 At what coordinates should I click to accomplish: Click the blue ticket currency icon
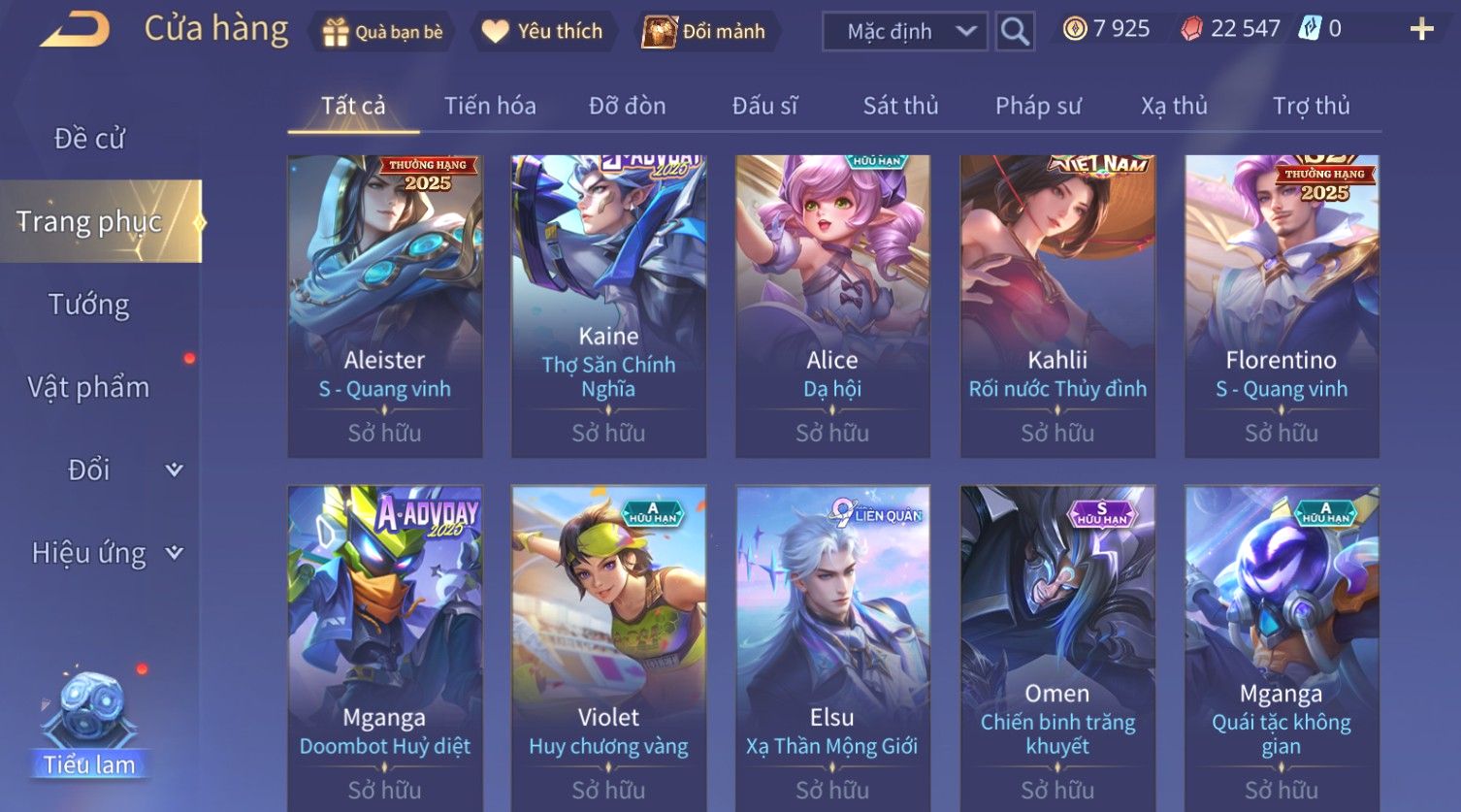(x=1311, y=29)
